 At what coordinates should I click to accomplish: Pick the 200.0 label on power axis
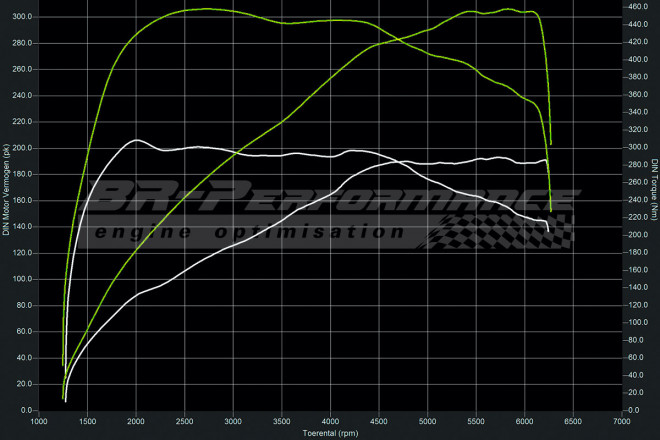21,148
